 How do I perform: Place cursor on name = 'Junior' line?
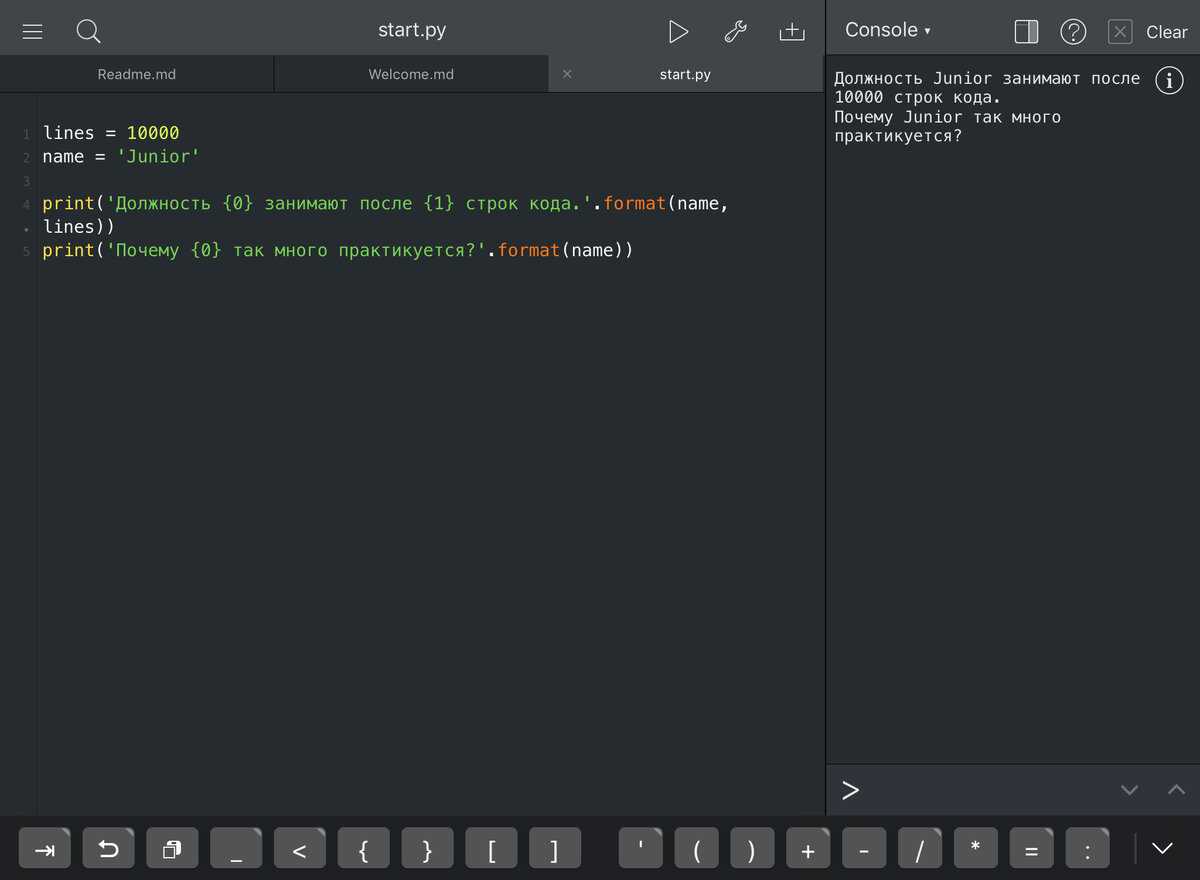pos(121,157)
